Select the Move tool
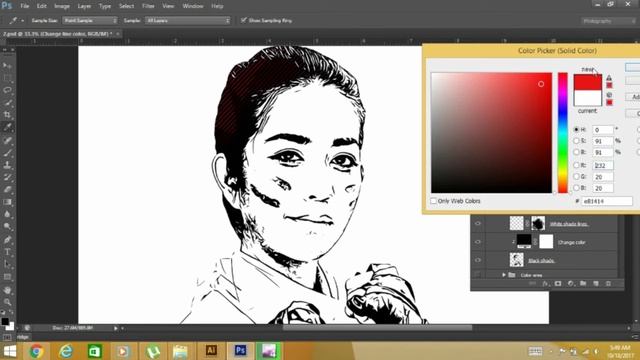640x360 pixels. (7, 65)
